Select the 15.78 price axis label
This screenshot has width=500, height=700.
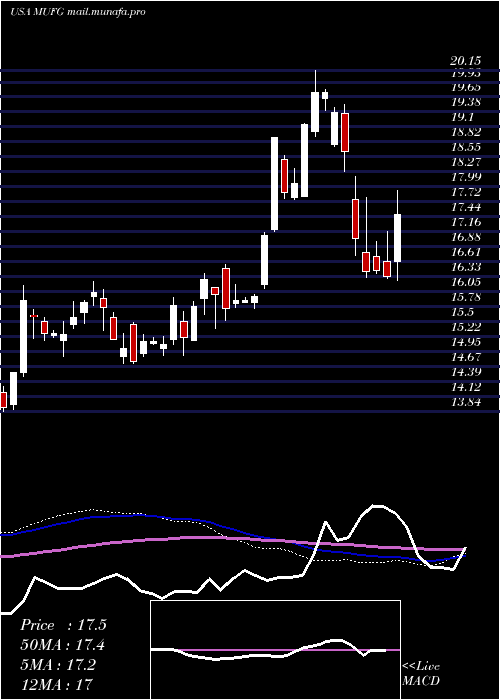[466, 297]
